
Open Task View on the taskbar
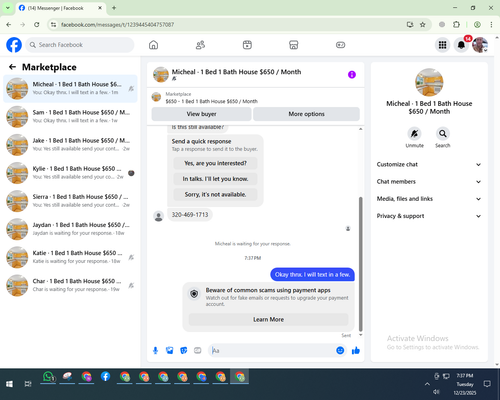28,384
